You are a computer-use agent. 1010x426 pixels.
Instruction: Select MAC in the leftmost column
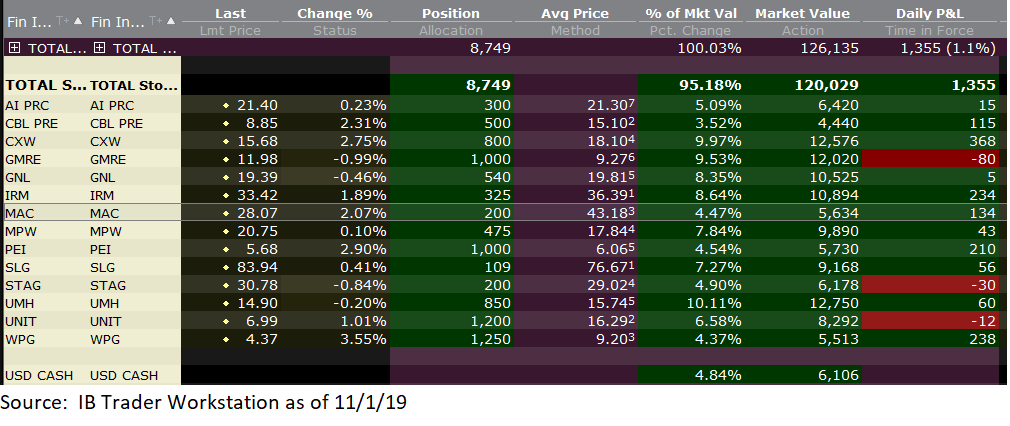point(22,214)
